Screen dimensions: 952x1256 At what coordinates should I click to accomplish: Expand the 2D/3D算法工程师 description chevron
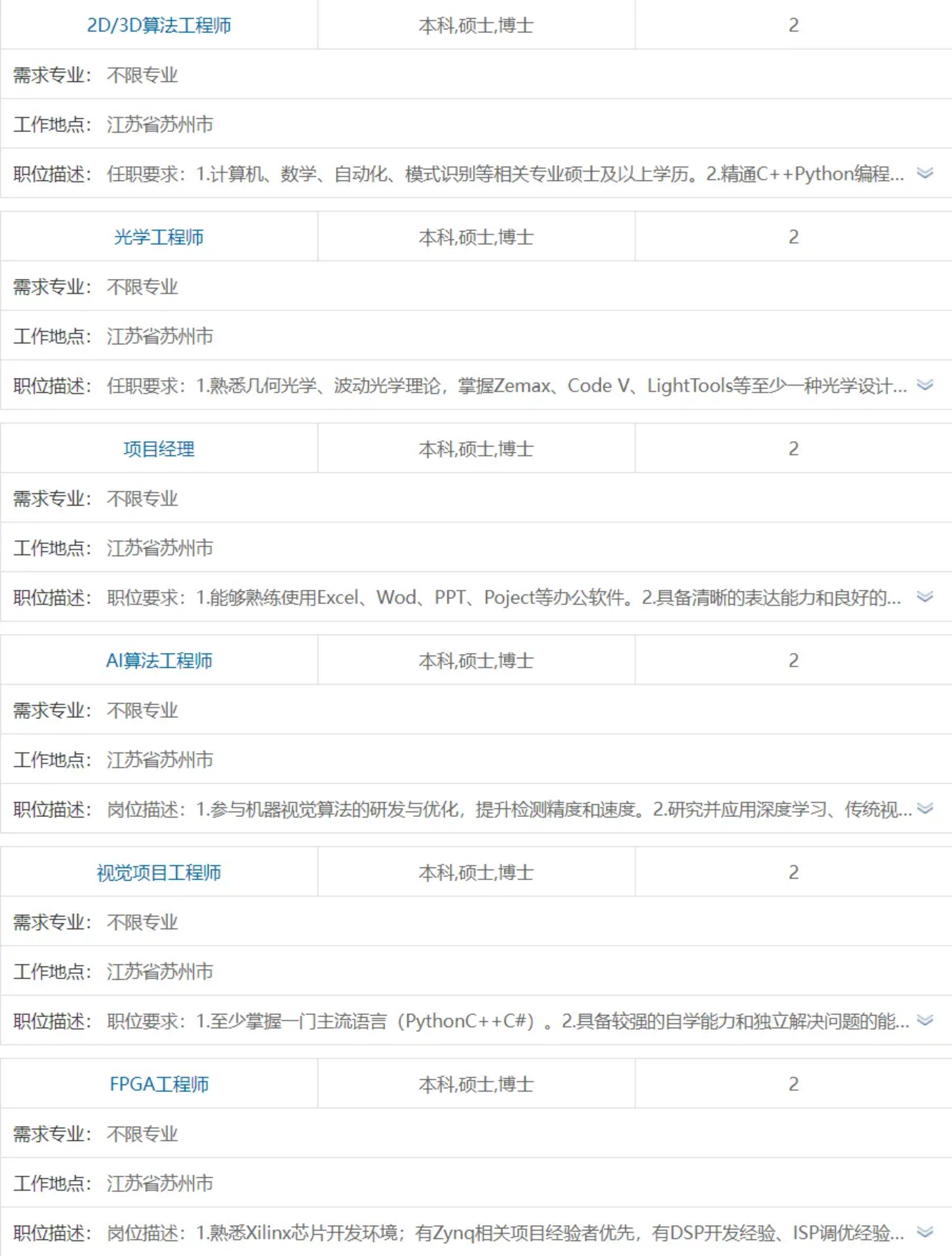pyautogui.click(x=925, y=174)
